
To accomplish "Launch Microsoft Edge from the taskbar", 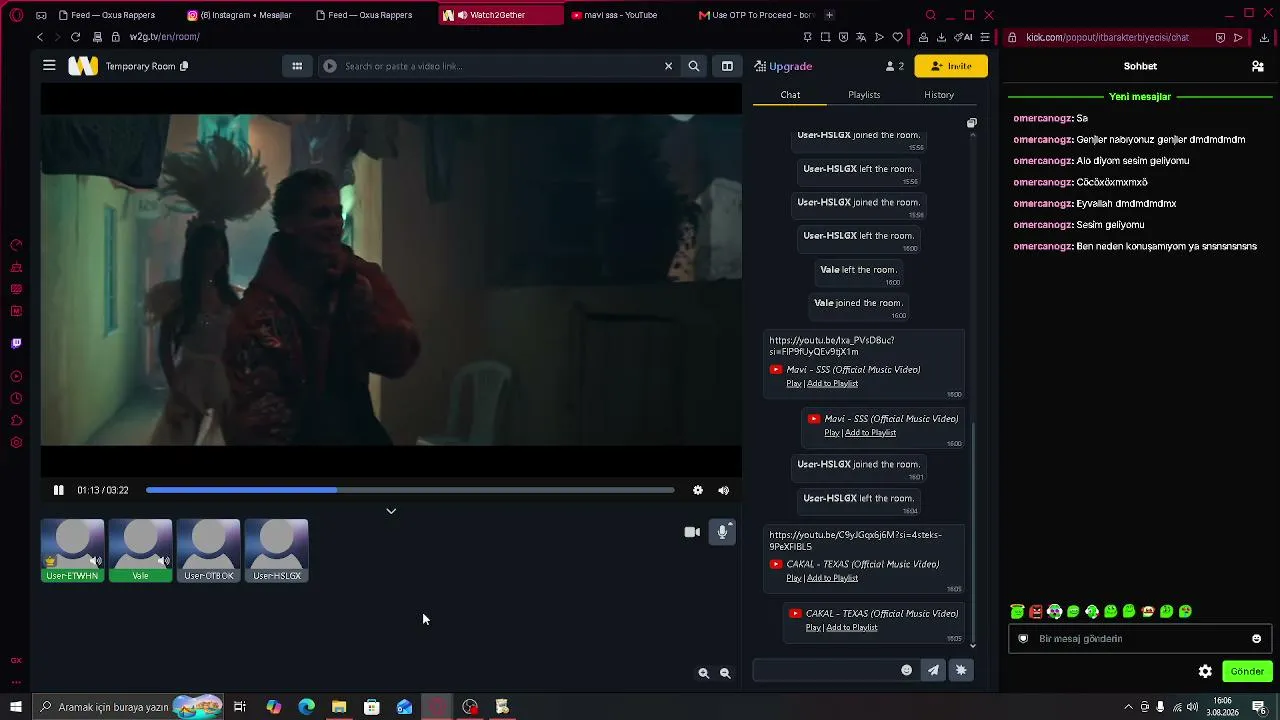I will tap(306, 707).
